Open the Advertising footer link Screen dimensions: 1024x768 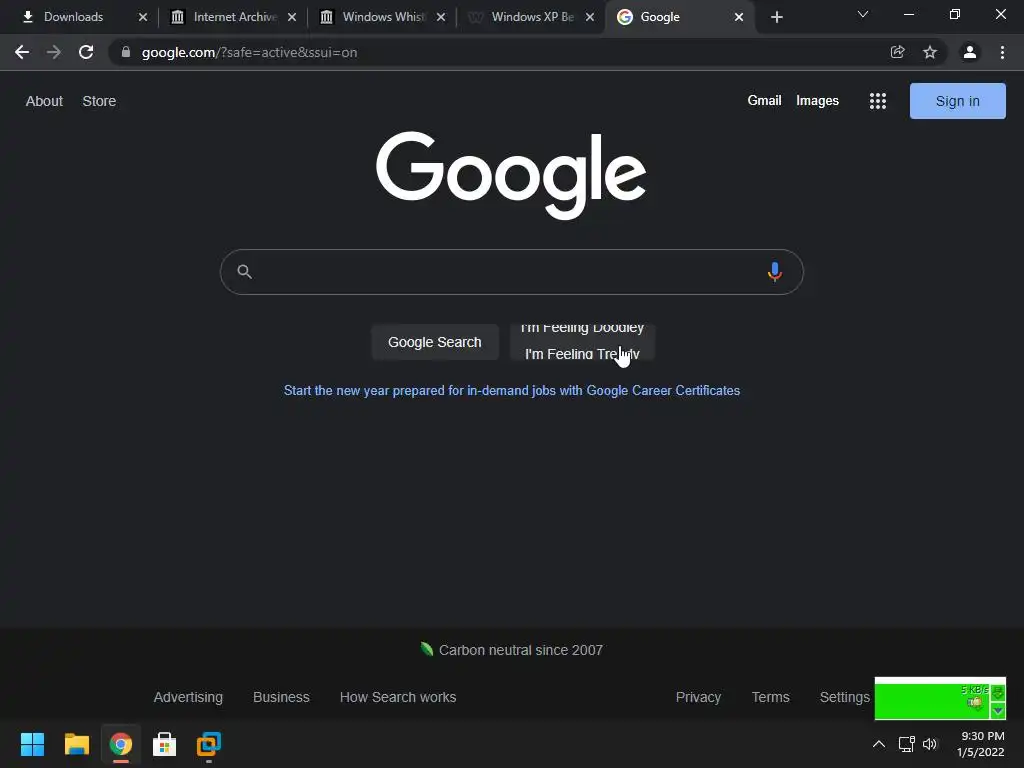(188, 697)
